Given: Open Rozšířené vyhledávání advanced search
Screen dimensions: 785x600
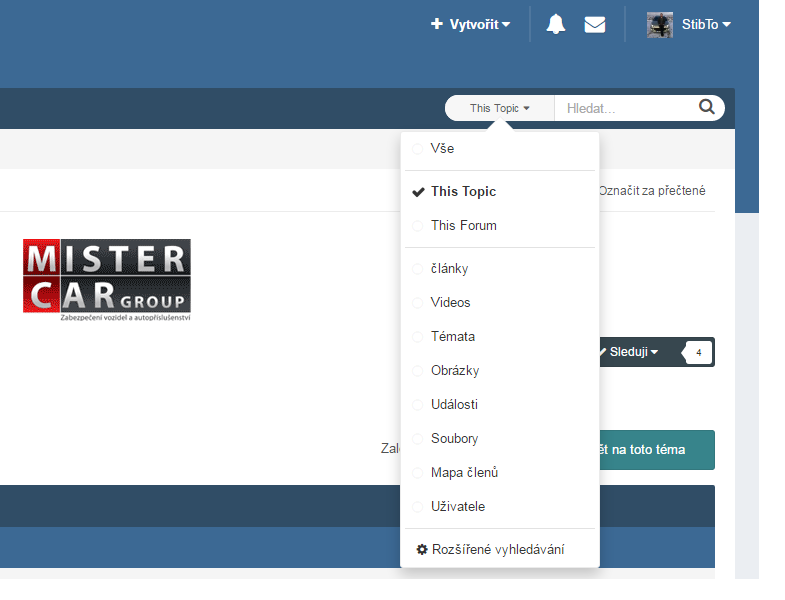Looking at the screenshot, I should (500, 550).
